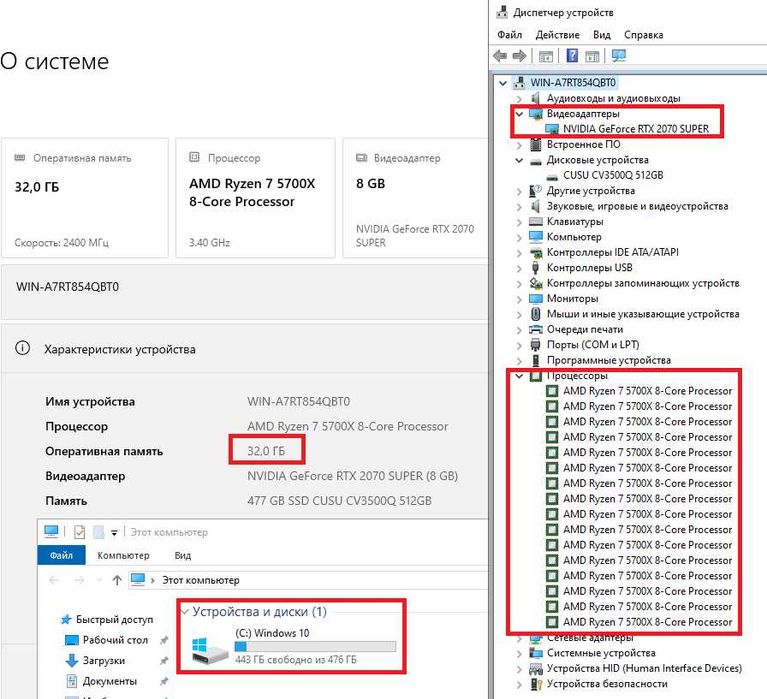Click the Explorer back navigation arrow
Screen dimensions: 767x699
point(54,581)
